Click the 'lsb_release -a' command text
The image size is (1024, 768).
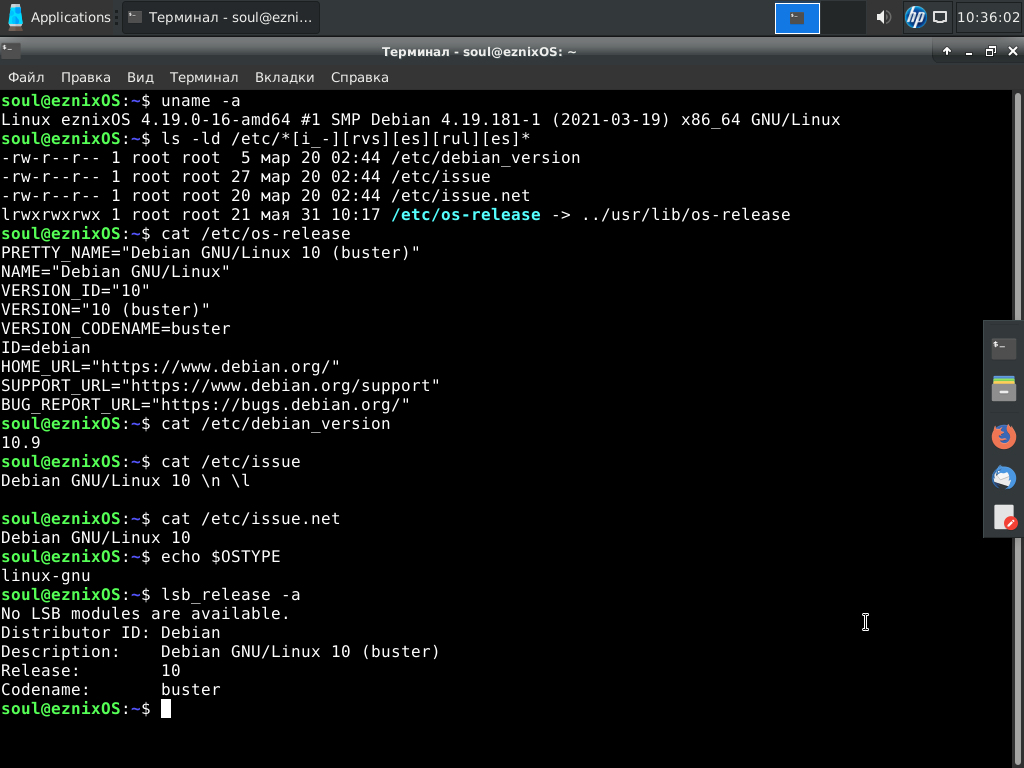pyautogui.click(x=231, y=595)
